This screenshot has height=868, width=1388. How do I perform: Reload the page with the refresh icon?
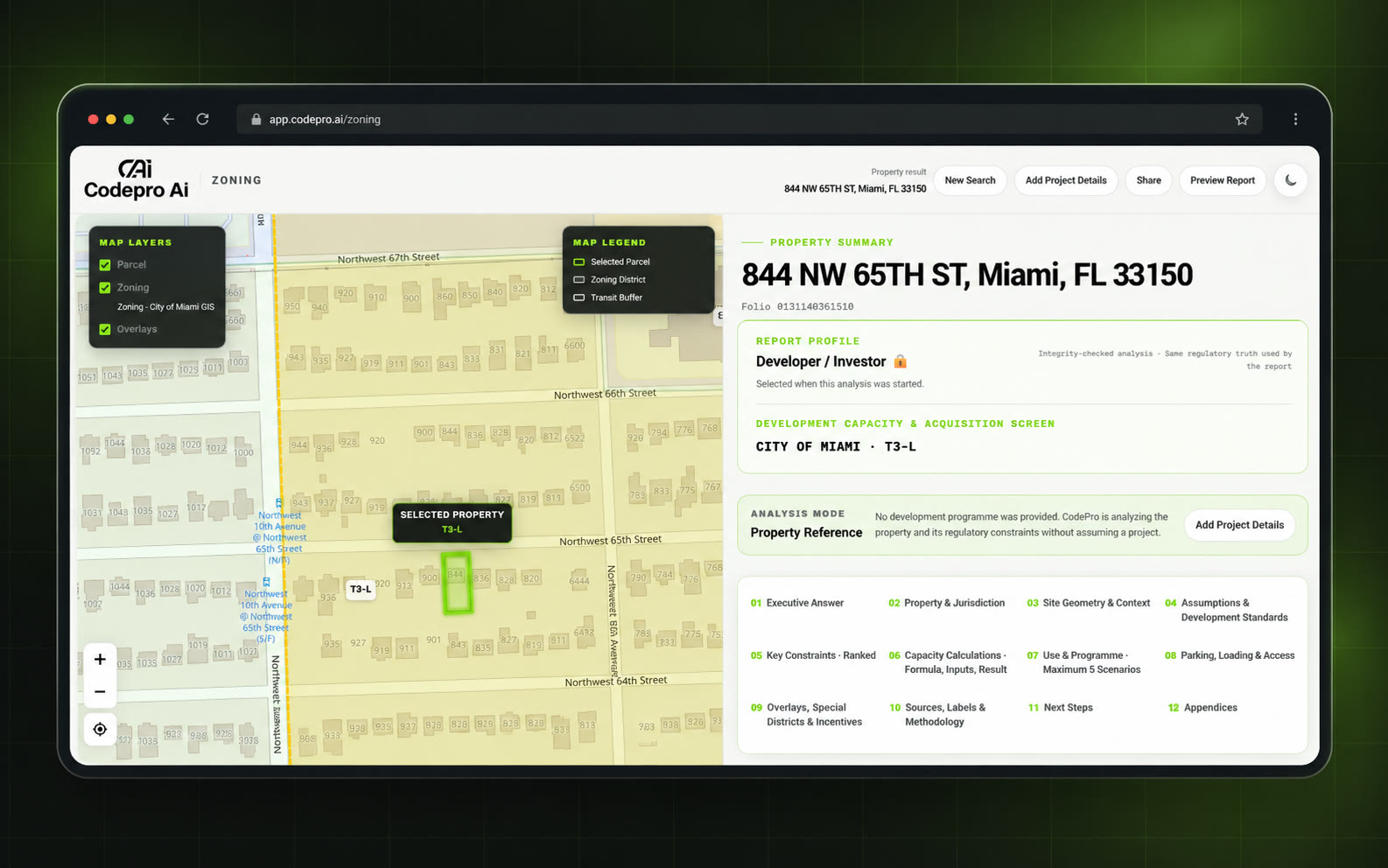(202, 119)
